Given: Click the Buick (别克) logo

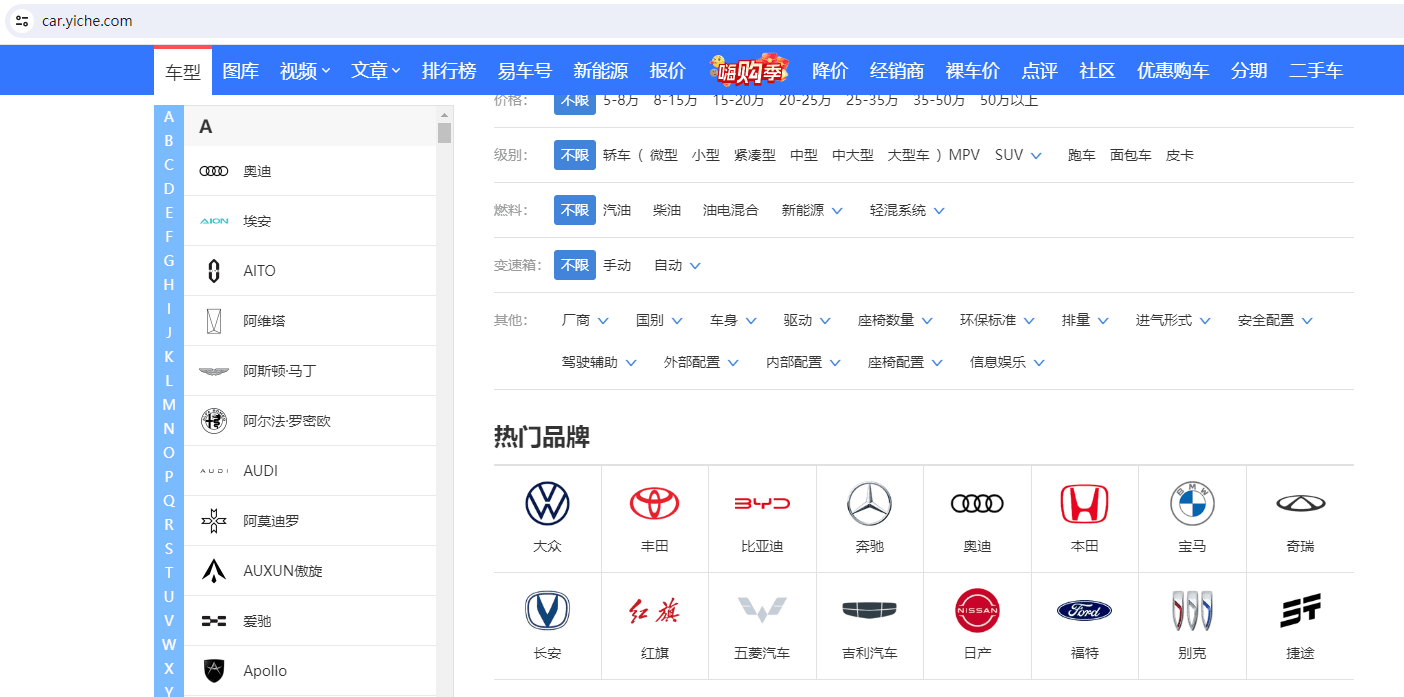Looking at the screenshot, I should point(1192,610).
